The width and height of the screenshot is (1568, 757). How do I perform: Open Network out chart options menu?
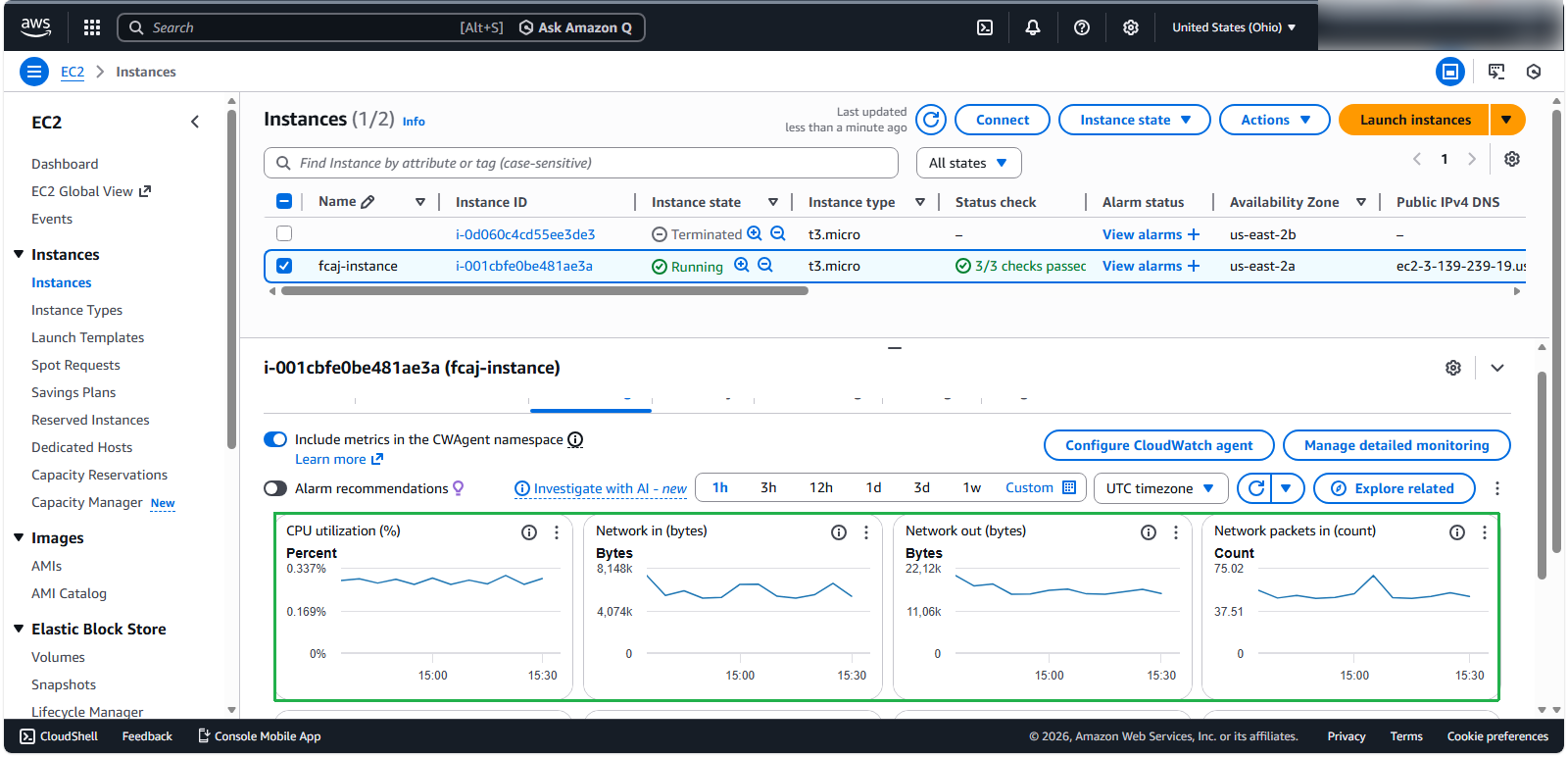[x=1176, y=532]
